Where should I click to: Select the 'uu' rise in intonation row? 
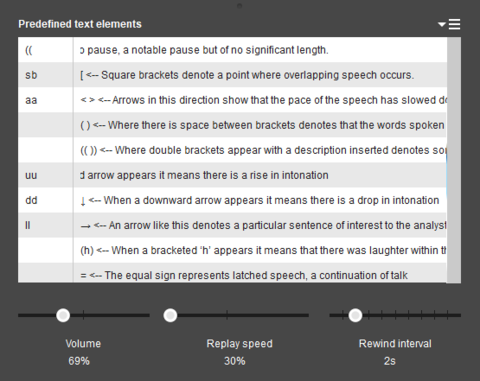pyautogui.click(x=232, y=175)
